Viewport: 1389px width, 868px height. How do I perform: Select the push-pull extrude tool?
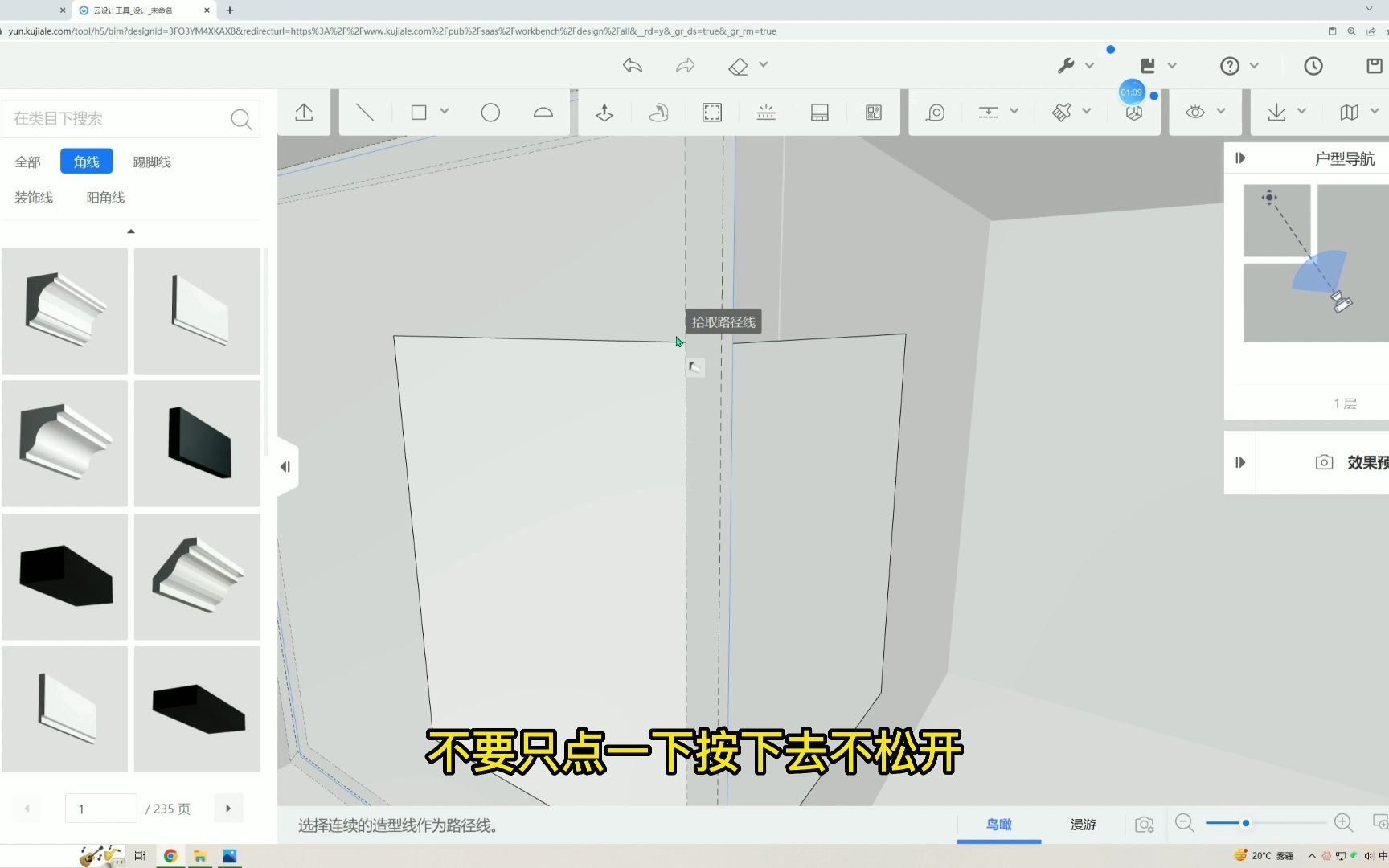click(604, 113)
